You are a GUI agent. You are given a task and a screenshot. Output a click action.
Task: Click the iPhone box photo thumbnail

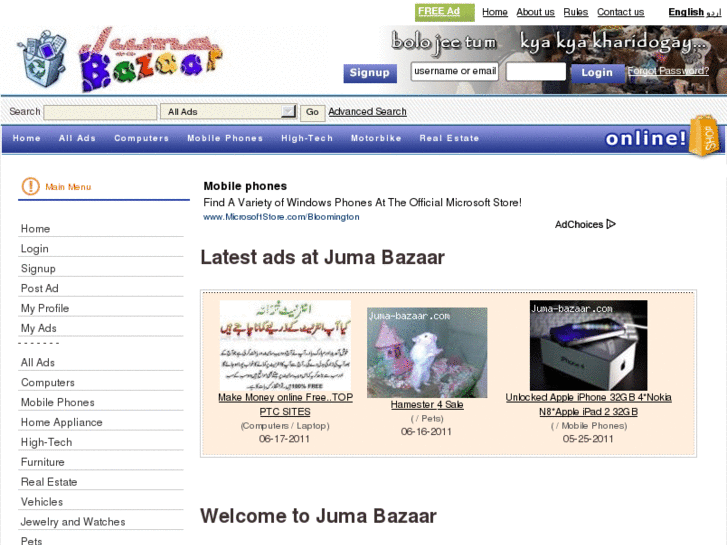[x=588, y=346]
